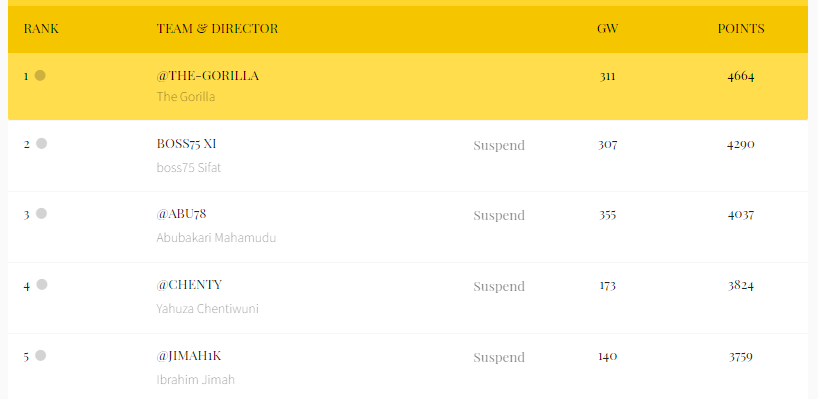Viewport: 818px width, 399px height.
Task: Select director name Abubakari Mahamudu
Action: coord(216,238)
